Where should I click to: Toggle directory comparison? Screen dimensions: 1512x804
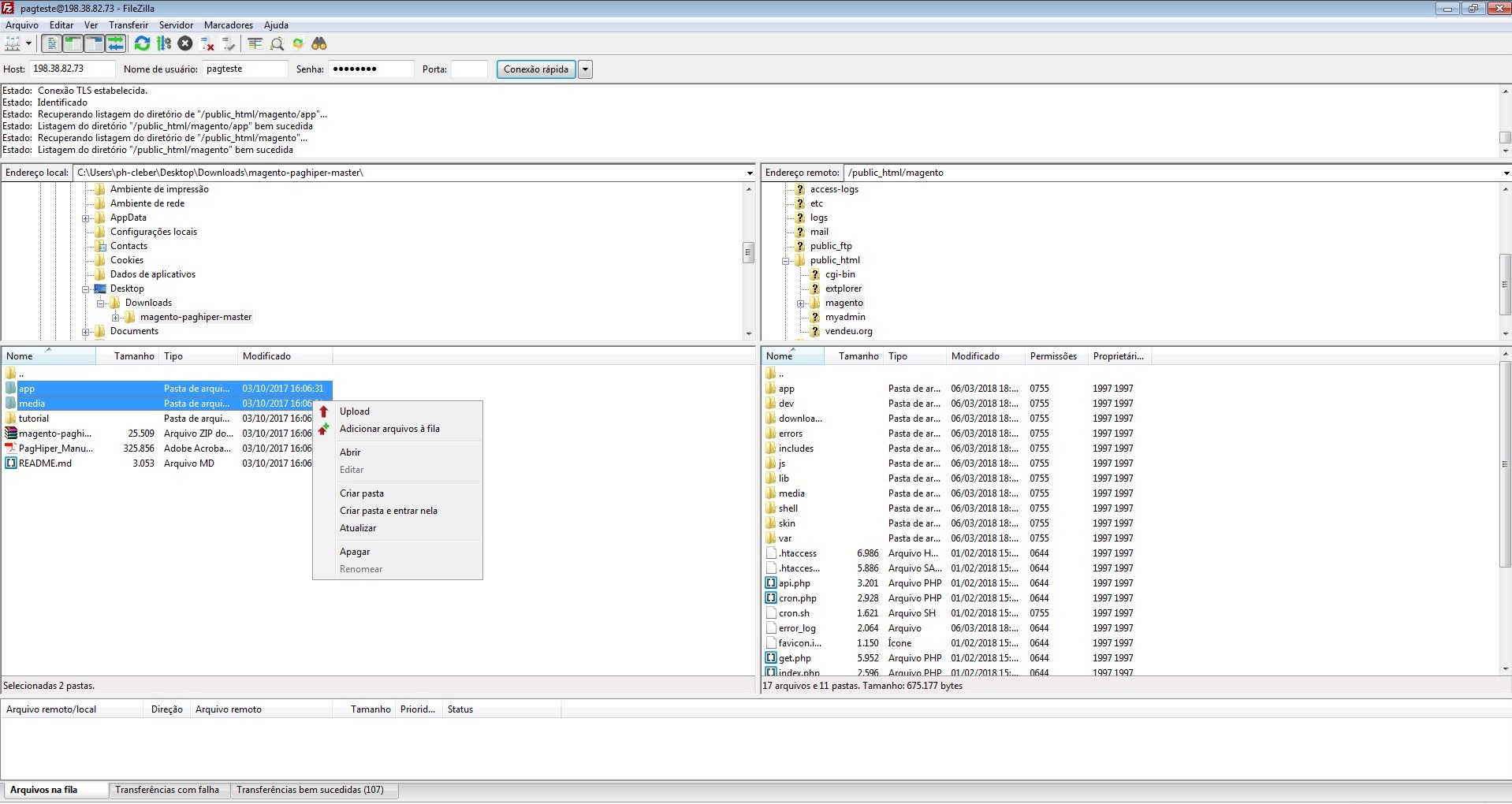[277, 43]
